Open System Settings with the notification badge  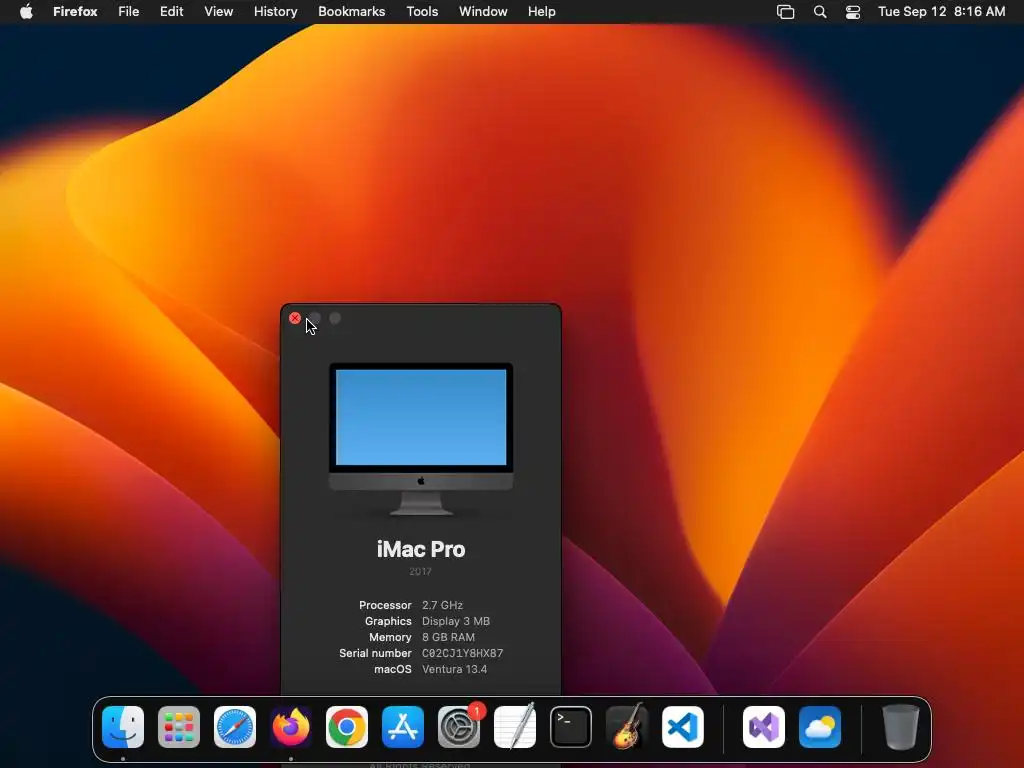[x=459, y=727]
